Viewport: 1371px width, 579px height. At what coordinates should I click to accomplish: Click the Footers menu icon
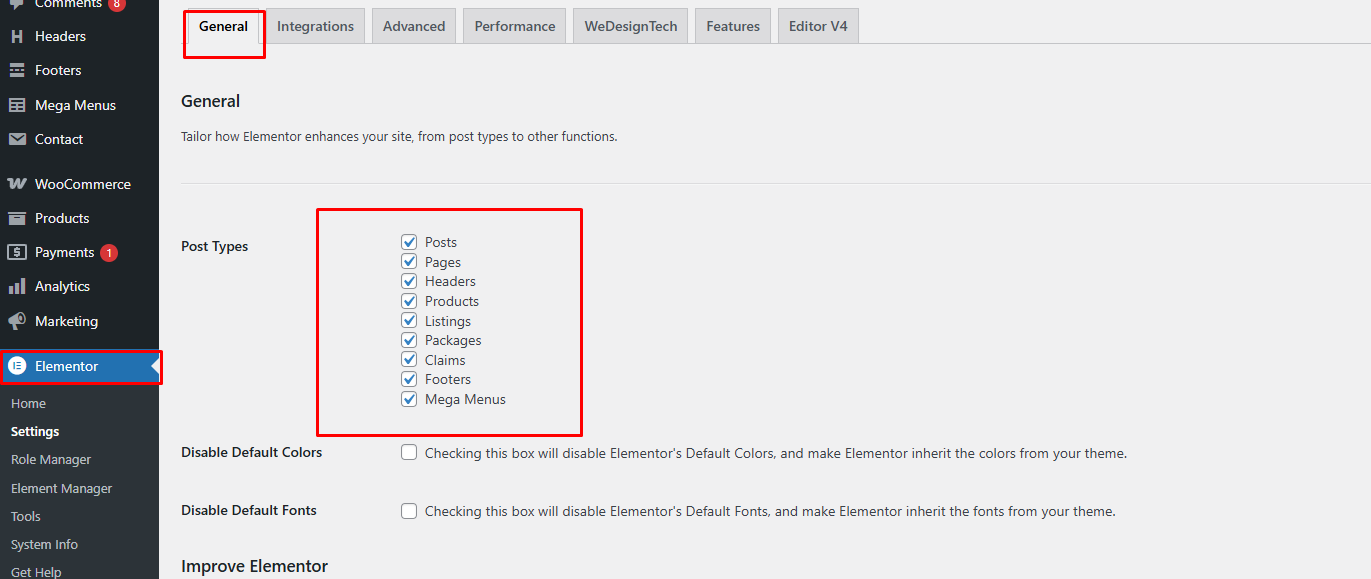tap(17, 70)
